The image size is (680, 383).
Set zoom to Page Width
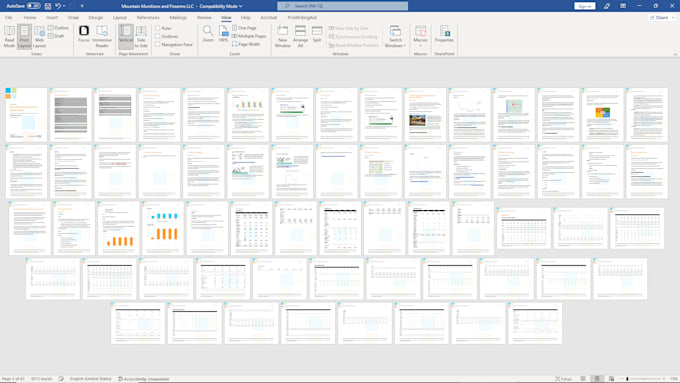[246, 44]
